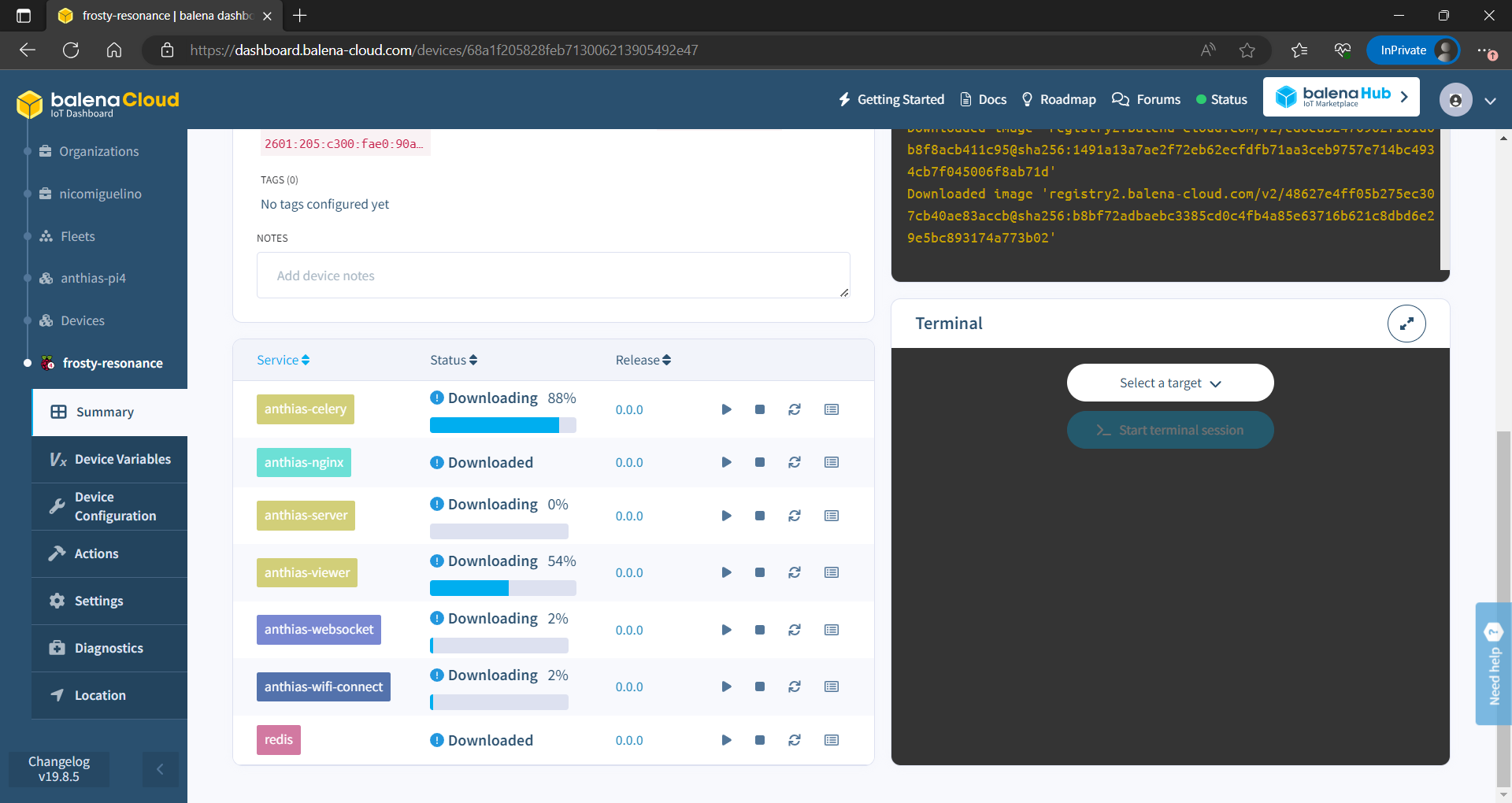Stop the anthias-wifi-connect service
Screen dimensions: 1512x803
[760, 686]
